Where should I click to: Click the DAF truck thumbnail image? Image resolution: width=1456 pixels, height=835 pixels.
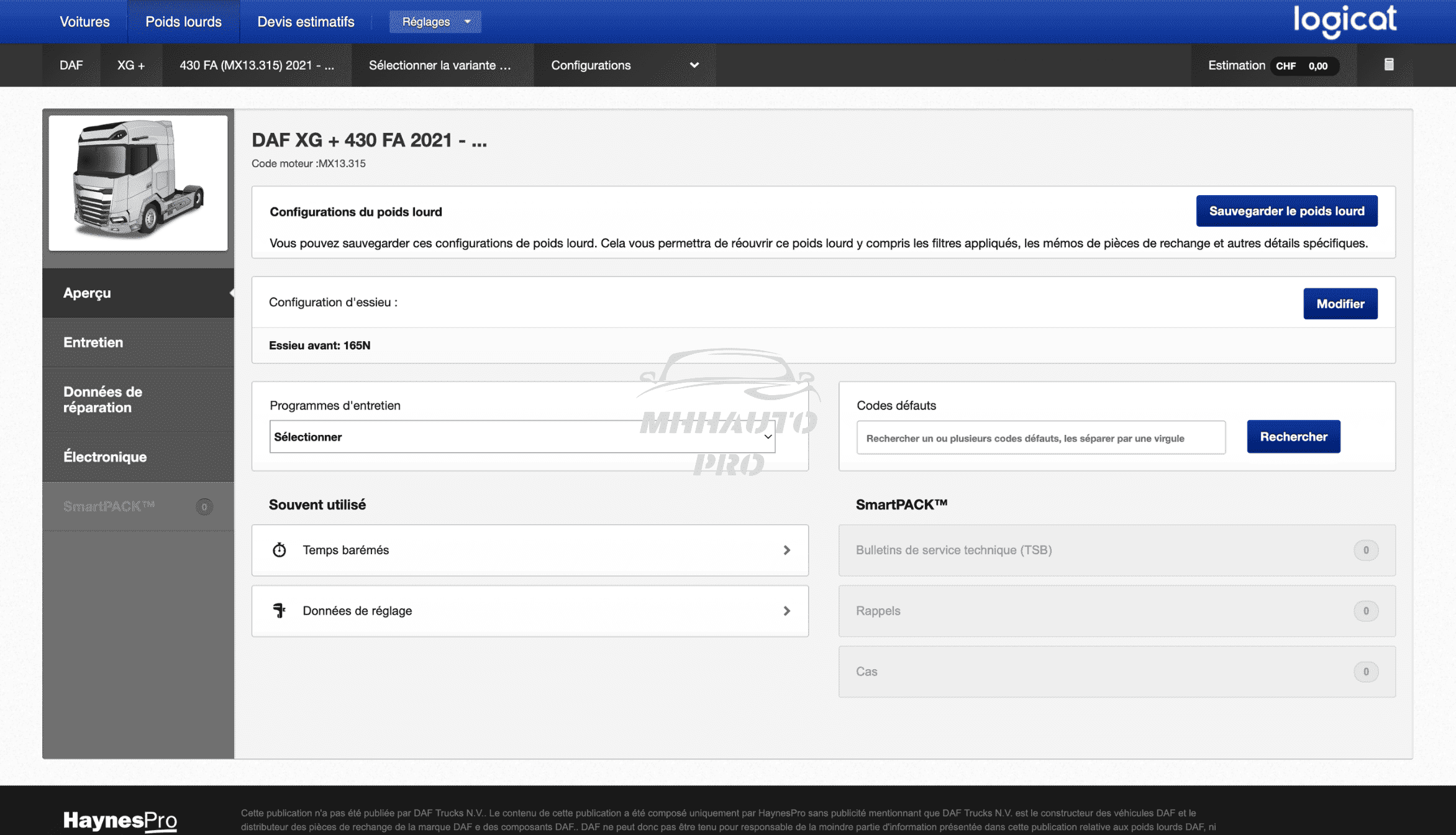[x=138, y=183]
